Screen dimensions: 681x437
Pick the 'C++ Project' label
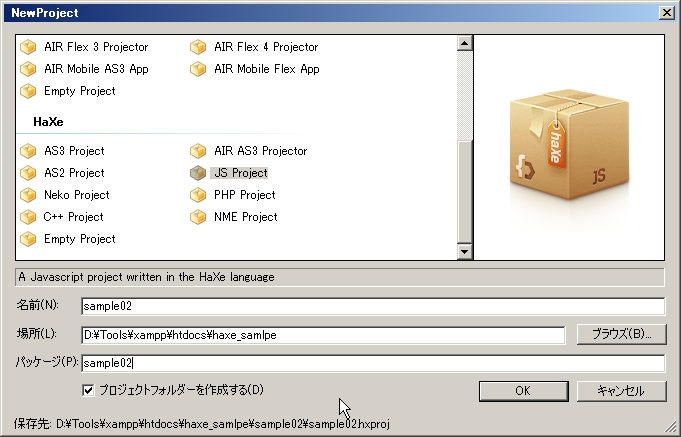[x=73, y=217]
